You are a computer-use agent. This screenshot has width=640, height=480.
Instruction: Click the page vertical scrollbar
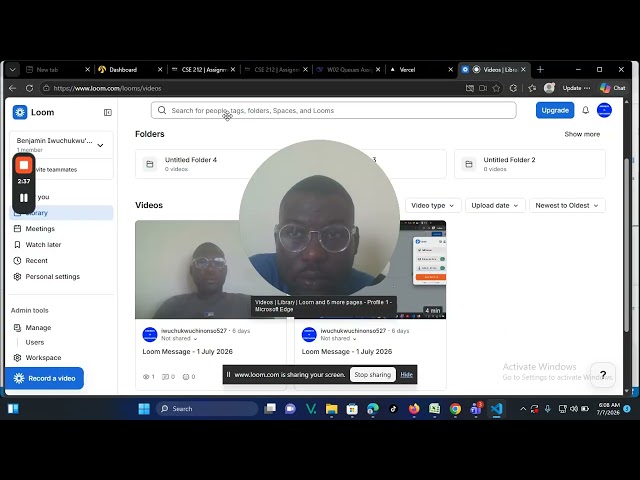point(627,245)
